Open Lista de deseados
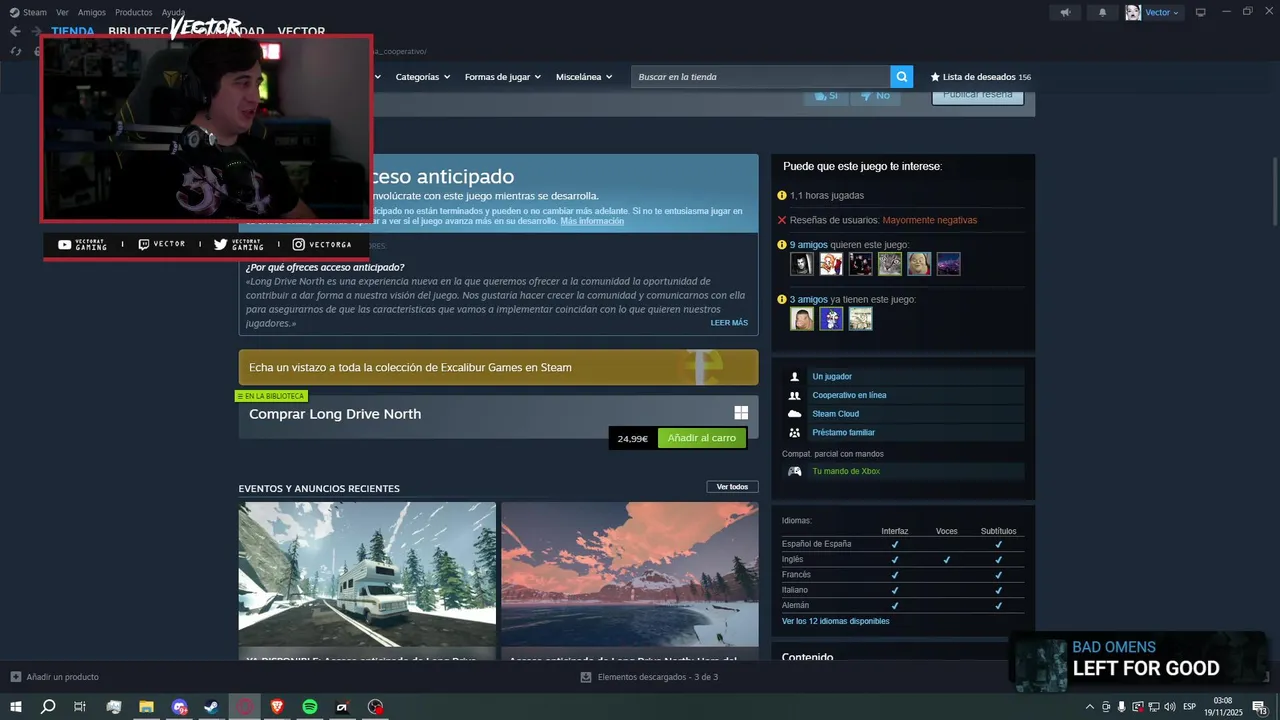This screenshot has width=1280, height=720. click(x=980, y=77)
